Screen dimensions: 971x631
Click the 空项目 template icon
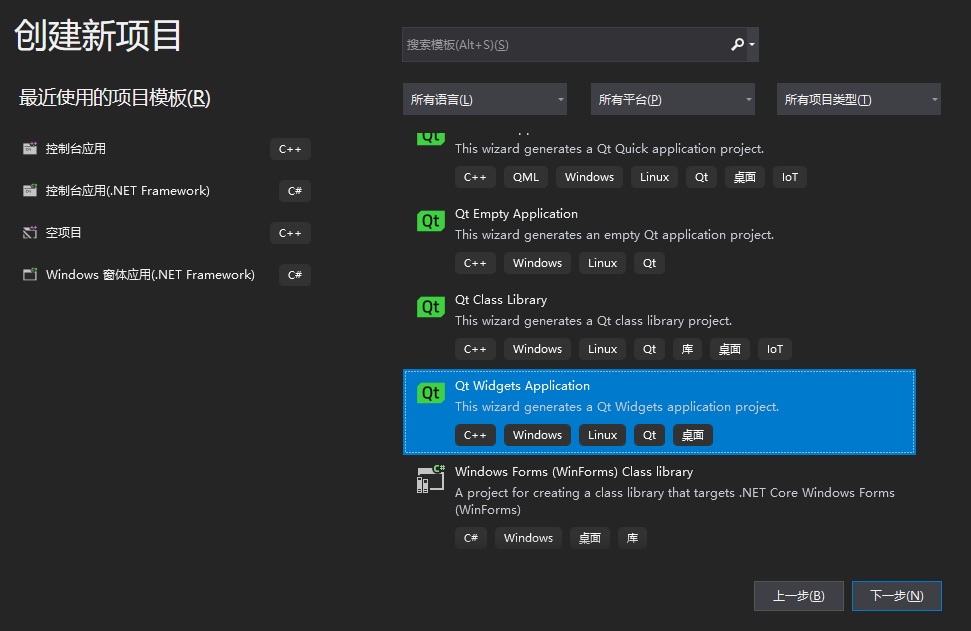(x=30, y=233)
